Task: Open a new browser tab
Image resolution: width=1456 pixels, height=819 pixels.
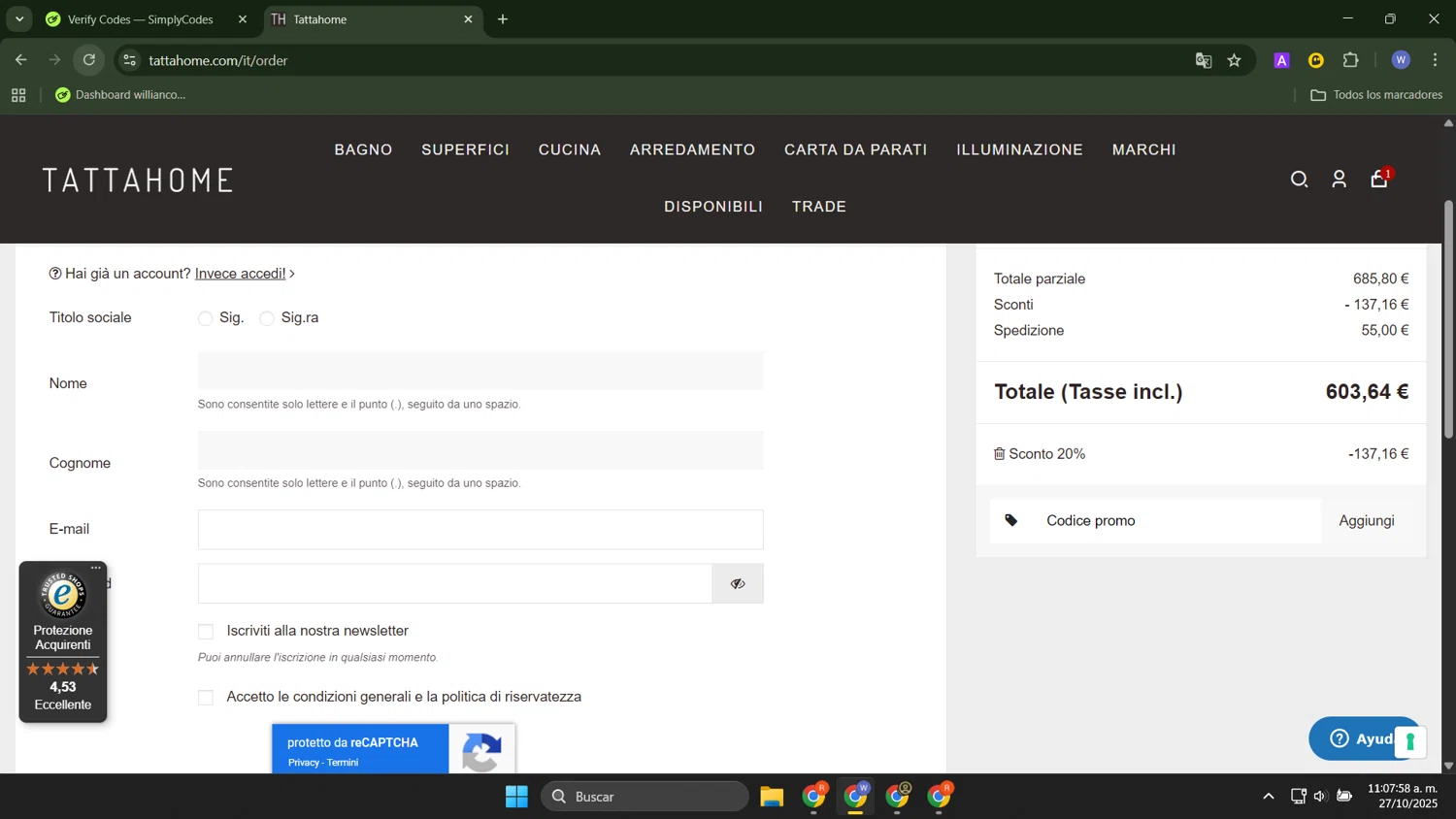Action: pyautogui.click(x=503, y=19)
